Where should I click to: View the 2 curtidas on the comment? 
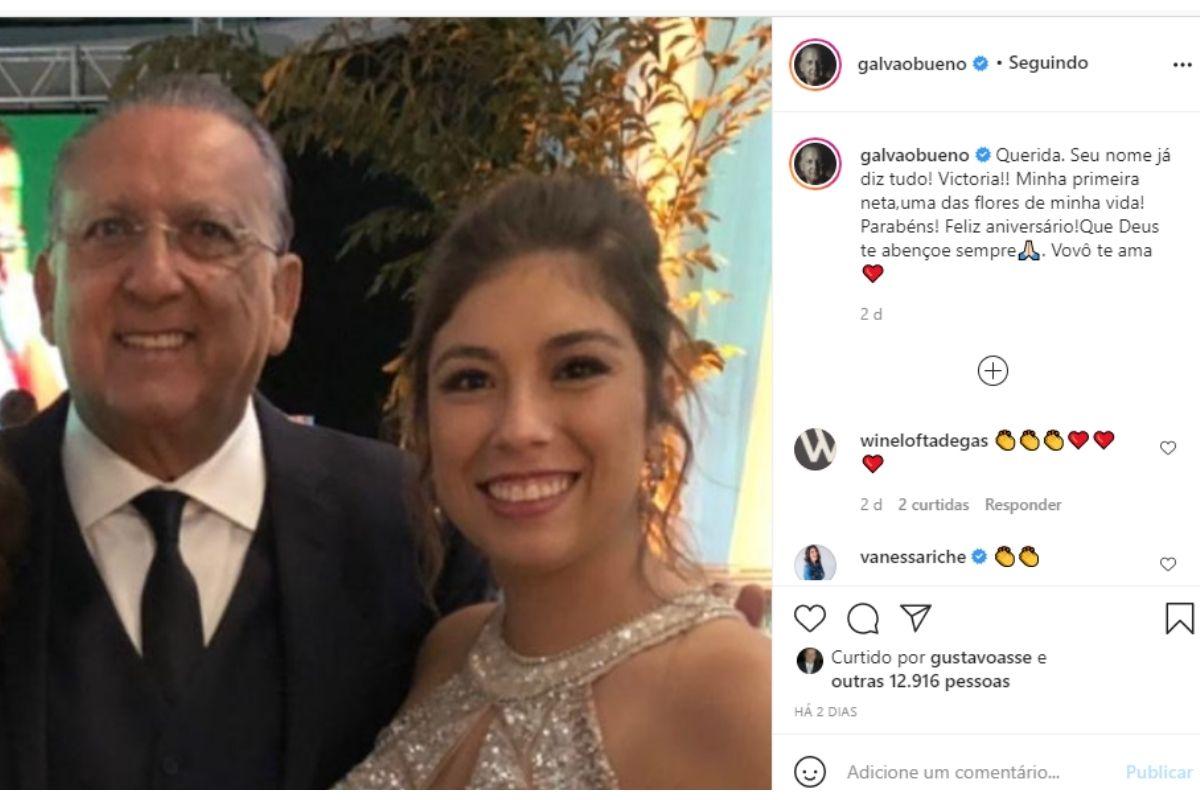click(x=933, y=505)
